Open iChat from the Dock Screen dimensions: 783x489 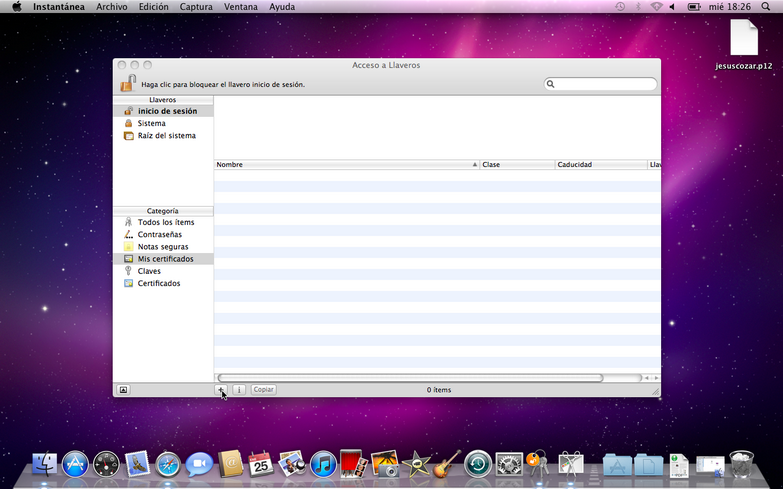pos(199,465)
